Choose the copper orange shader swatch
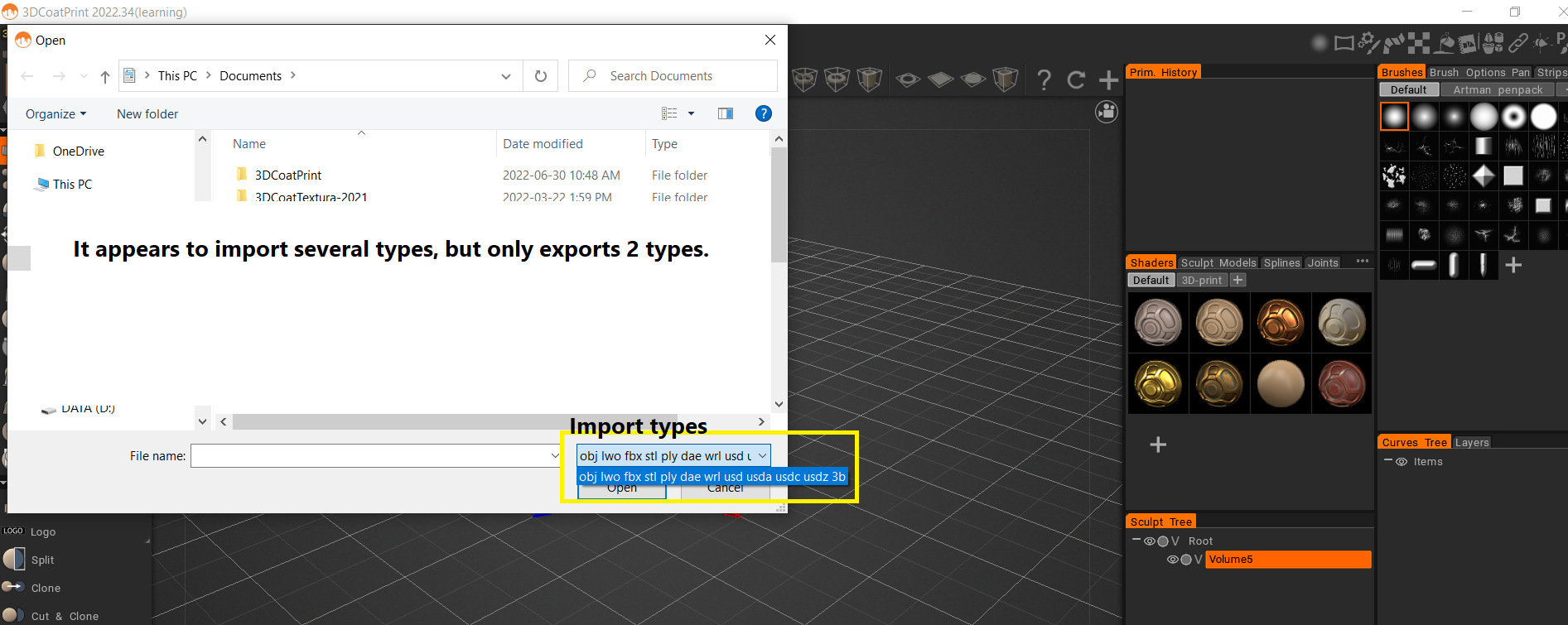The width and height of the screenshot is (1568, 625). click(x=1281, y=322)
